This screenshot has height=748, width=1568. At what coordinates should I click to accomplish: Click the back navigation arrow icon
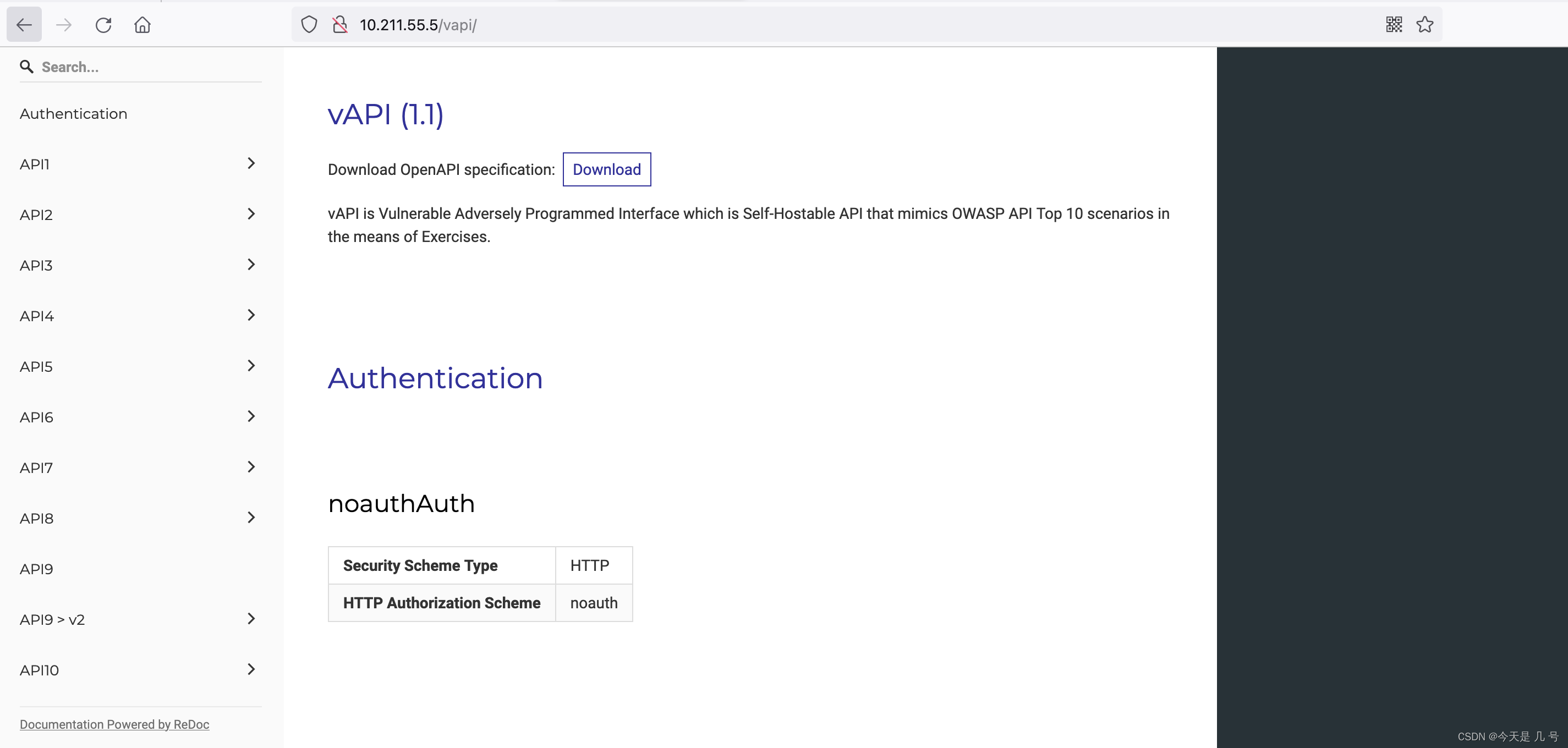click(x=24, y=24)
